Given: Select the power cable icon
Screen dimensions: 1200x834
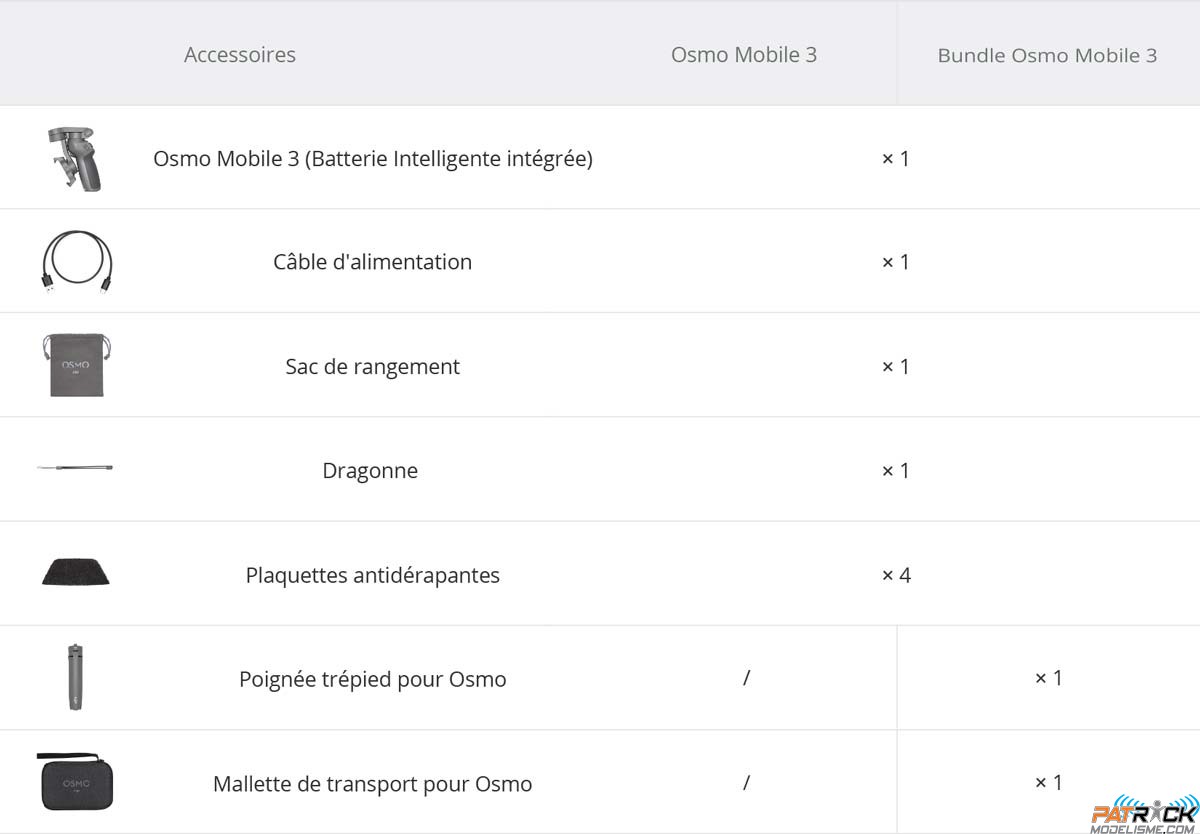Looking at the screenshot, I should tap(76, 262).
